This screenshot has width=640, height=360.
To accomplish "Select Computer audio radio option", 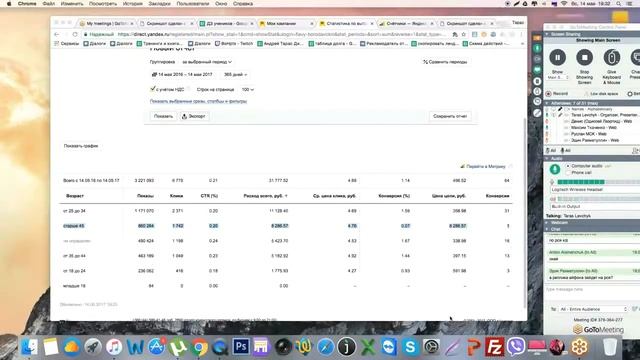I will coord(568,166).
